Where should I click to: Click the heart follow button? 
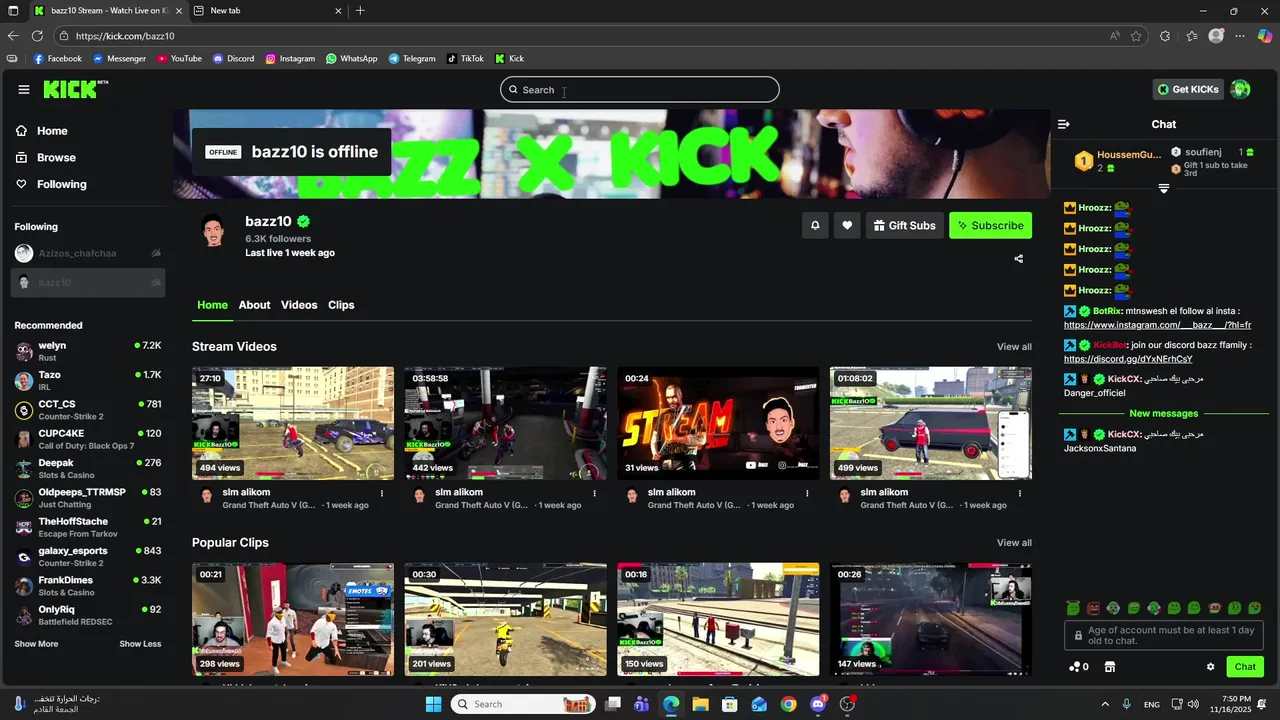click(847, 226)
